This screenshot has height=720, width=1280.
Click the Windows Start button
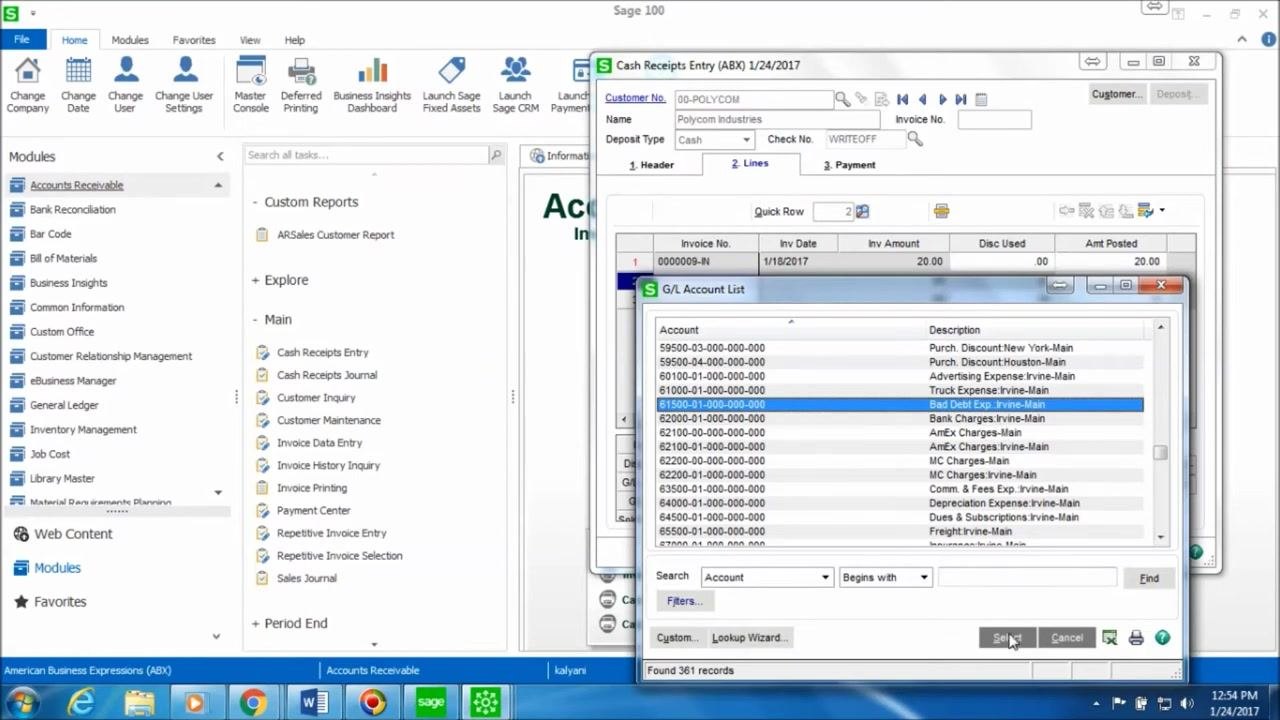point(22,702)
